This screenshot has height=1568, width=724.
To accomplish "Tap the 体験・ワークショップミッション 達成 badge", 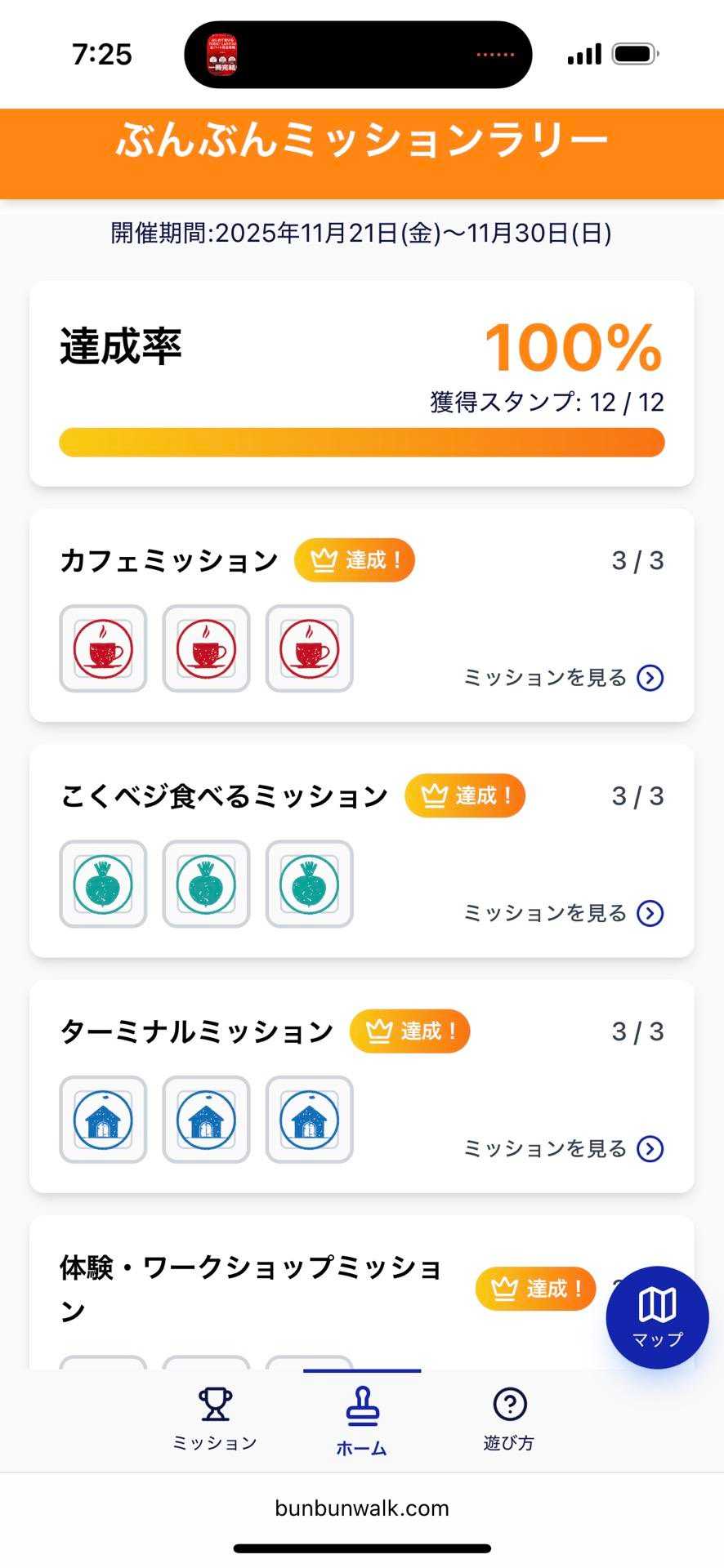I will [x=535, y=1289].
